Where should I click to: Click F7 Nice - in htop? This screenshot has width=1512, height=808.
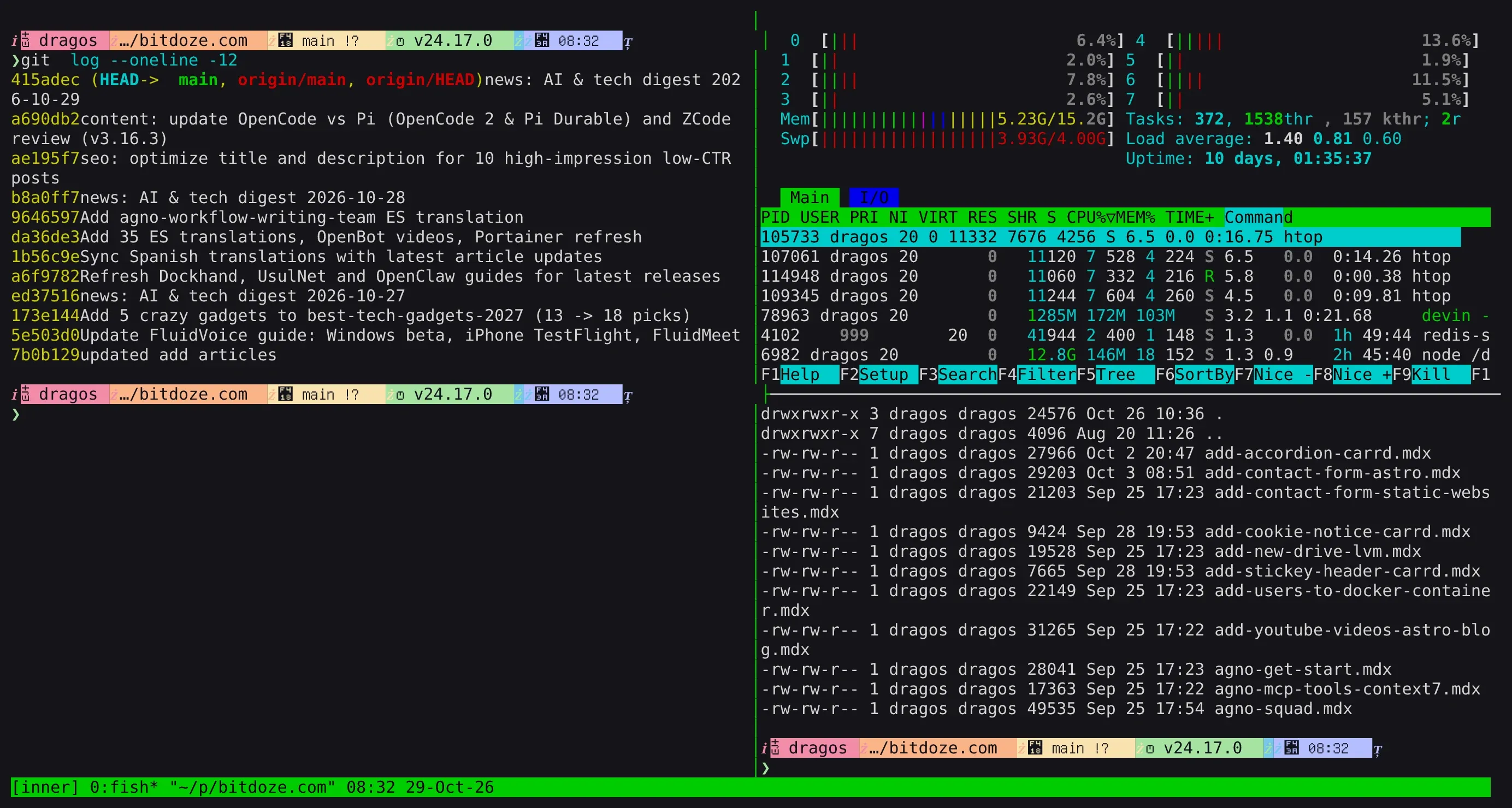(1274, 375)
